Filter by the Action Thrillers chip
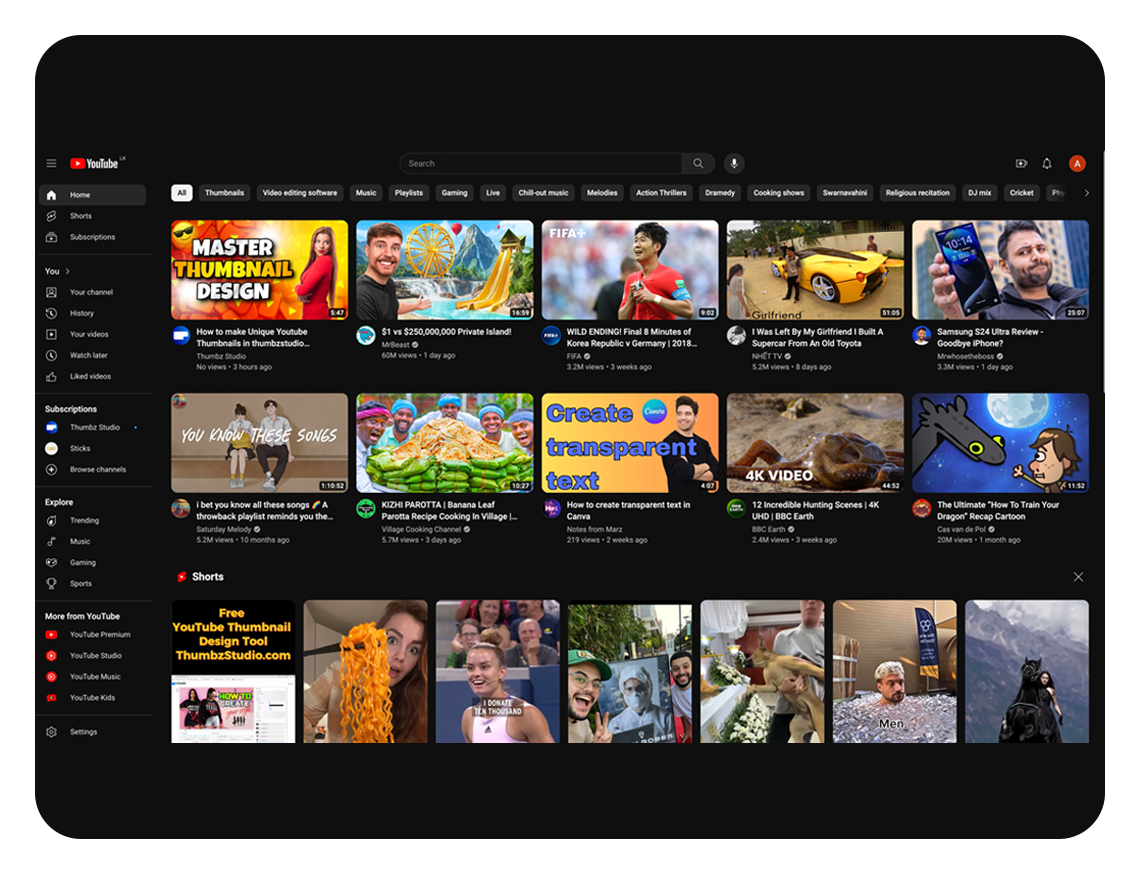Screen dimensions: 1142x874 pos(661,193)
